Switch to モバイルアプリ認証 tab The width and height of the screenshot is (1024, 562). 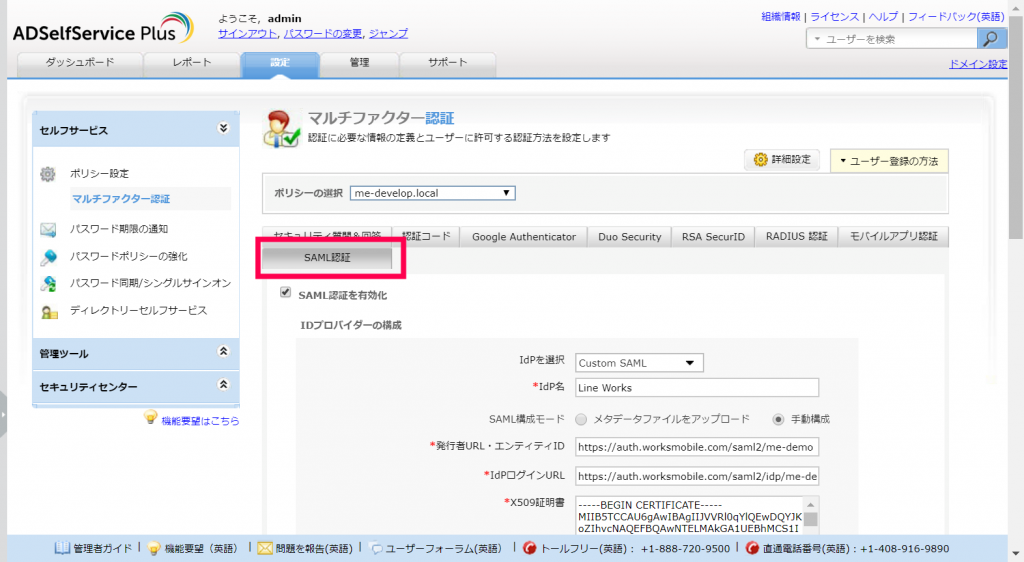tap(893, 237)
